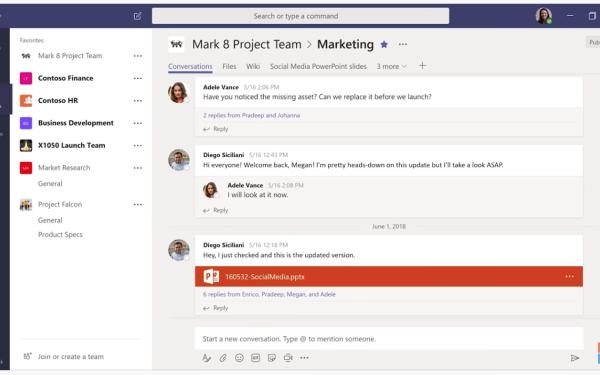Click the Meet now video icon
The image size is (600, 375).
288,358
